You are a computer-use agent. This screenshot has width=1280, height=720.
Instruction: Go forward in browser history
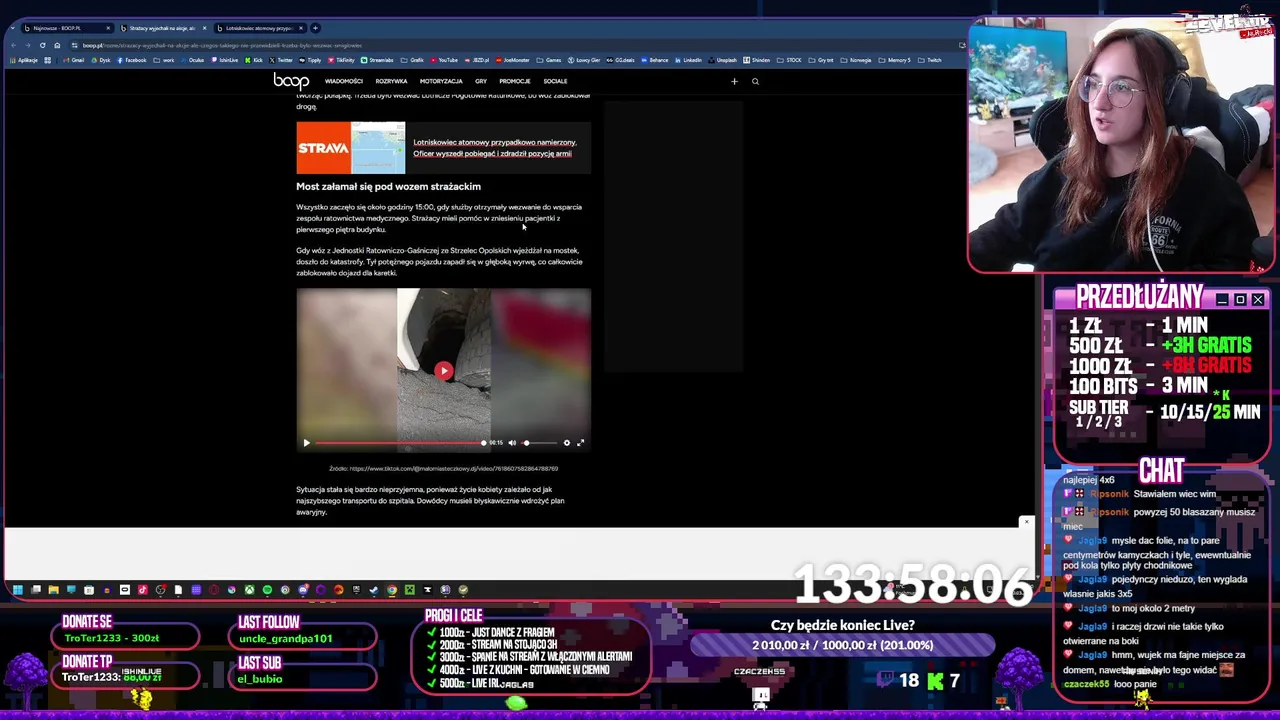pos(28,45)
